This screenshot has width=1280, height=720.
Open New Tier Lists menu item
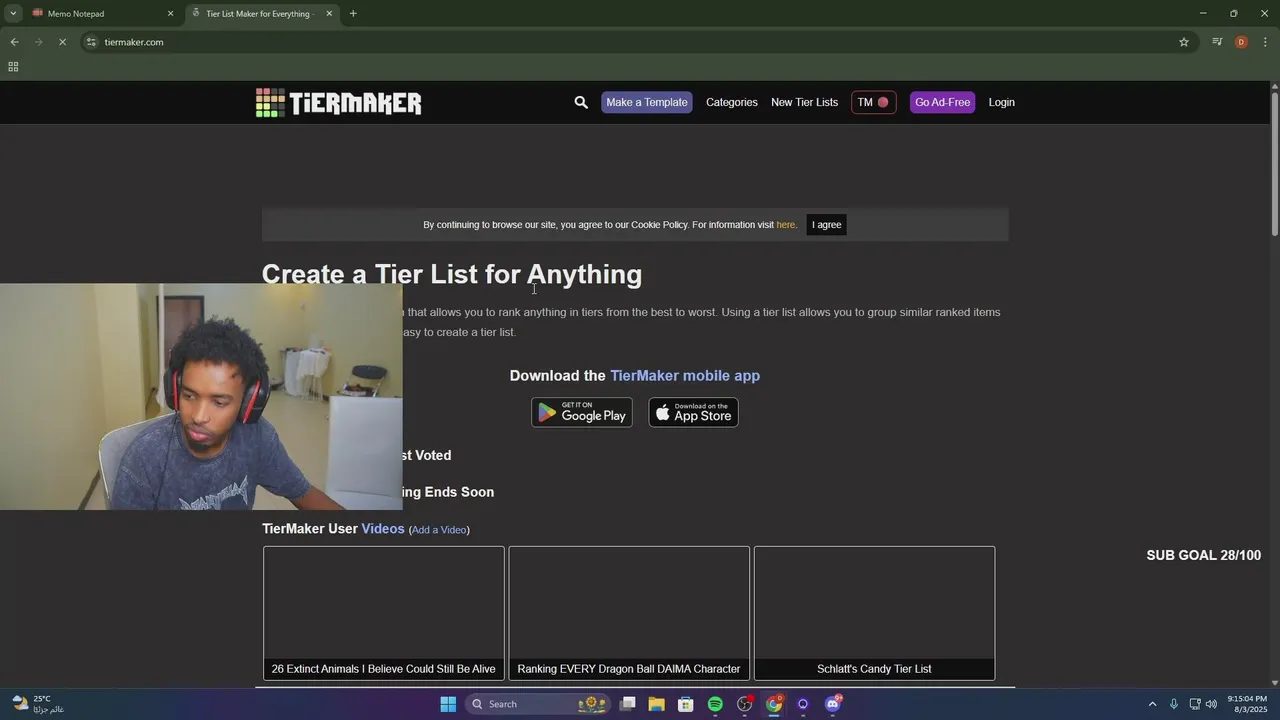click(x=804, y=102)
